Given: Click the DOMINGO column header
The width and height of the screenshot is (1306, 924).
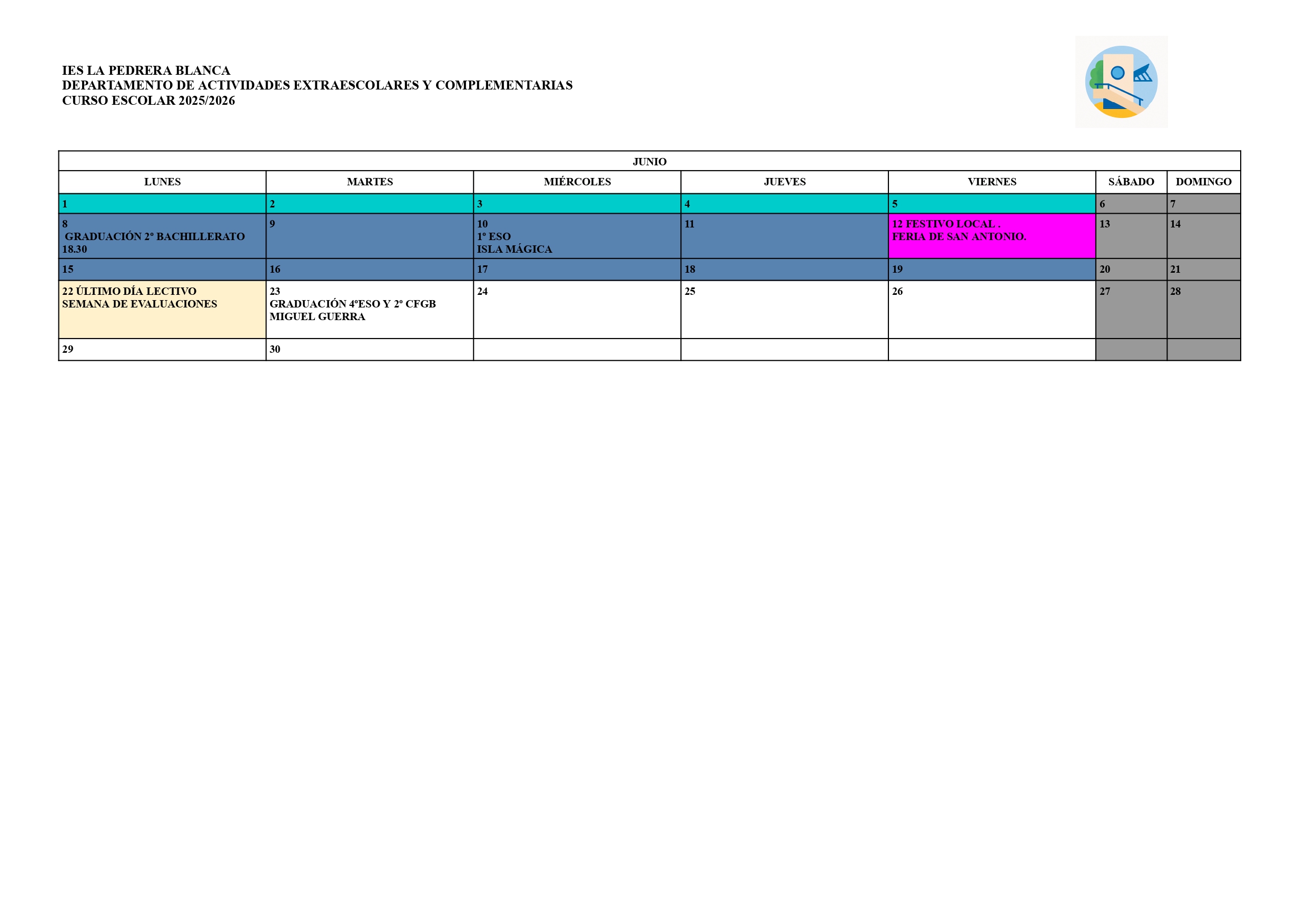Looking at the screenshot, I should click(1203, 182).
